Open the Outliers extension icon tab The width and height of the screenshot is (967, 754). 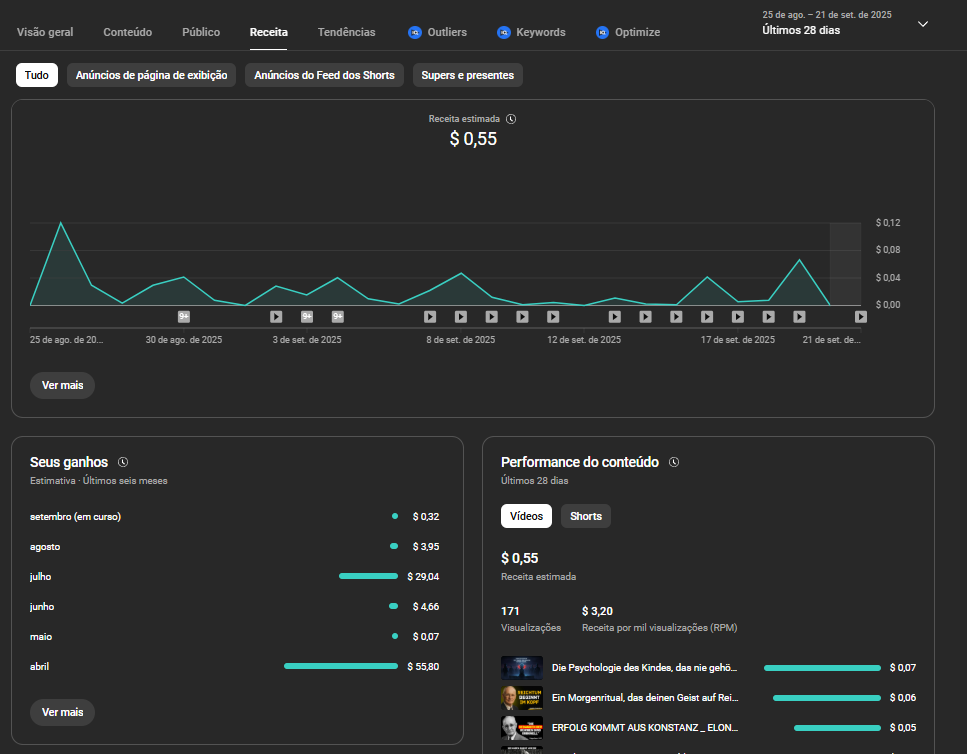click(415, 33)
